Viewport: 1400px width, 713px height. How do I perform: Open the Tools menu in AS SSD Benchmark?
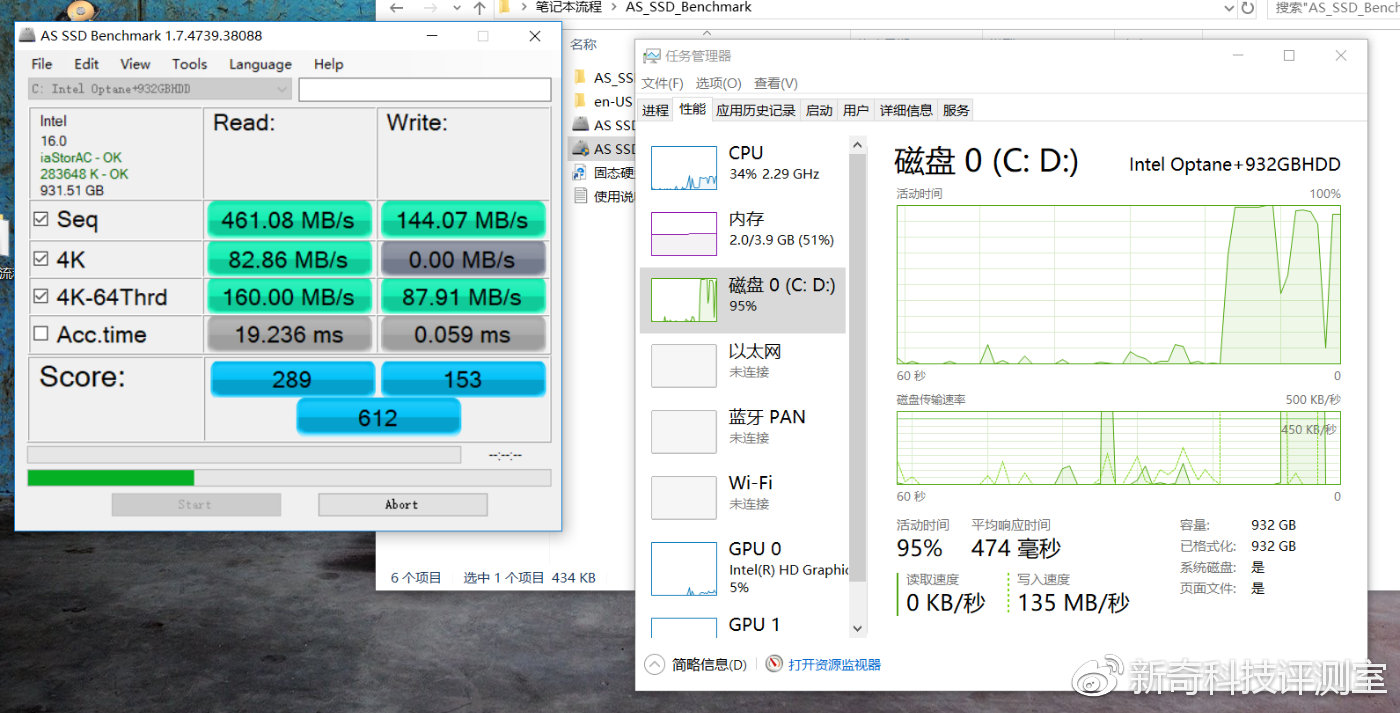pos(189,64)
